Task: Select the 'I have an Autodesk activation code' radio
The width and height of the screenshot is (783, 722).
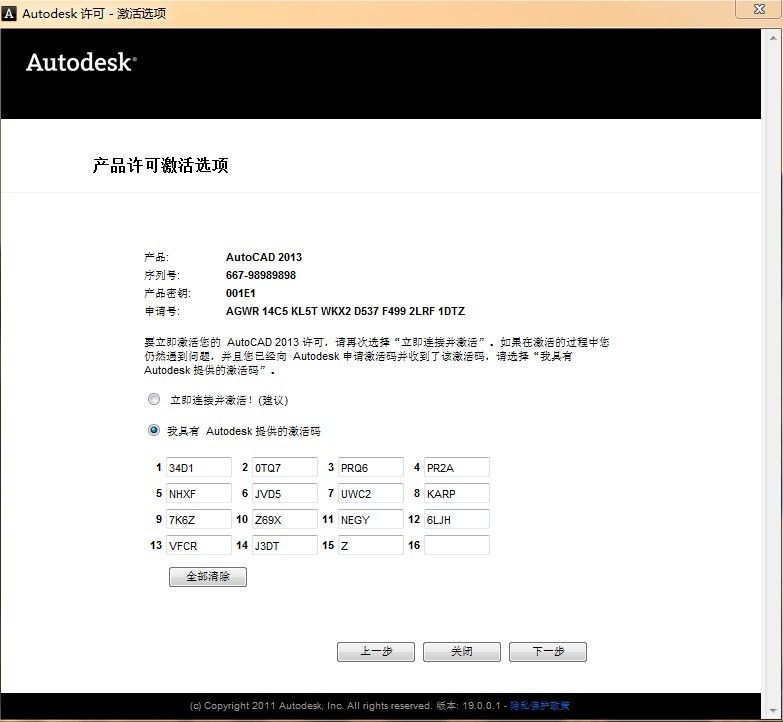Action: click(x=154, y=430)
